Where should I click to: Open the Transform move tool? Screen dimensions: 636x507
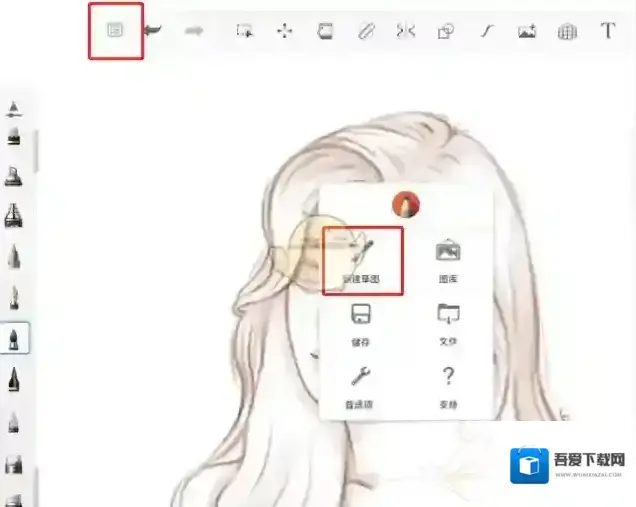click(285, 31)
